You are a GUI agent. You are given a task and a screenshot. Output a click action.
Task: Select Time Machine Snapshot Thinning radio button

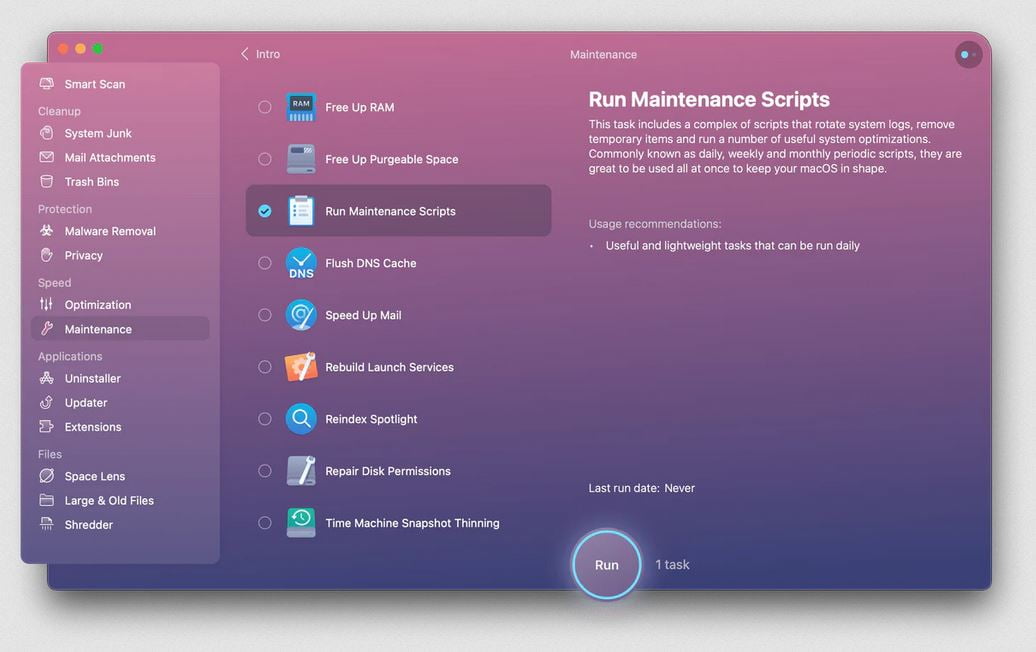tap(264, 523)
